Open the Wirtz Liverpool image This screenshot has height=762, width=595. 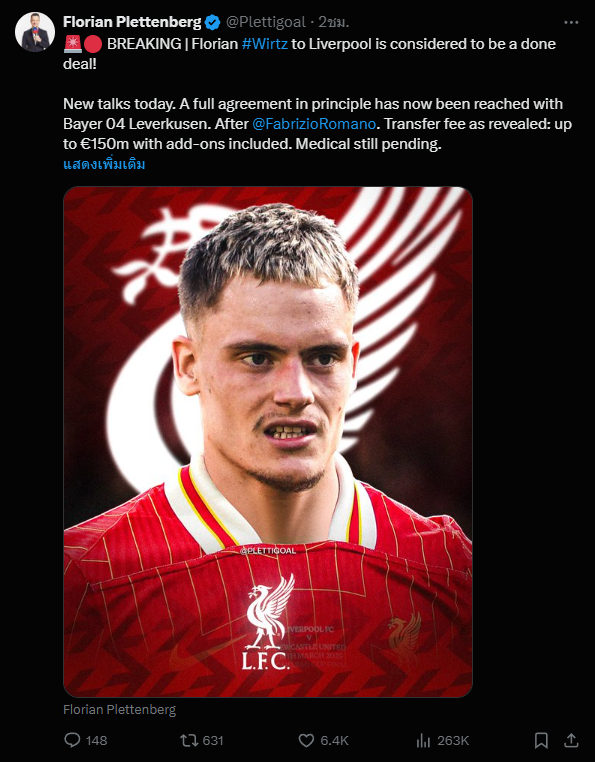(x=268, y=442)
